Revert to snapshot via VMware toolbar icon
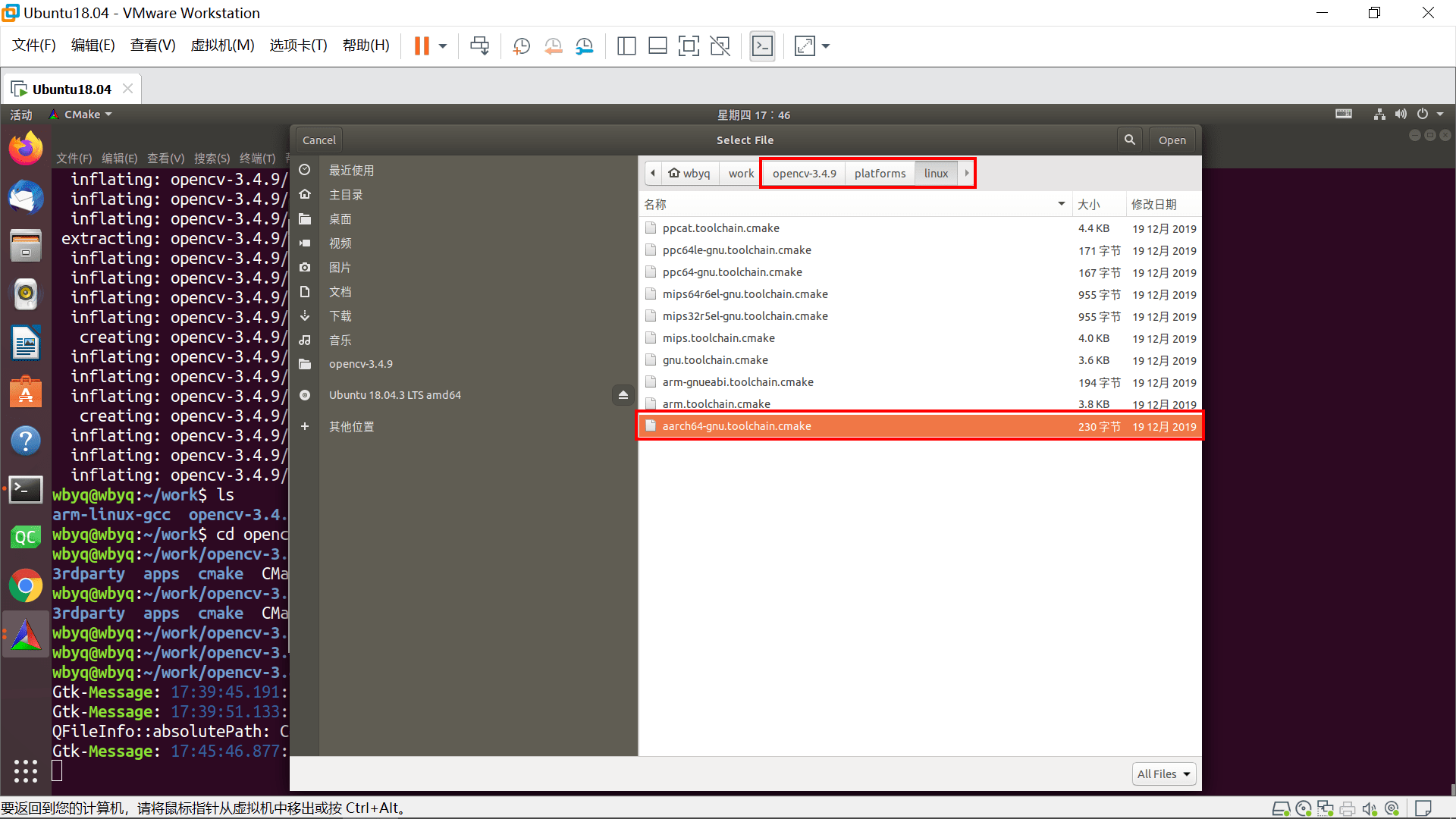1456x819 pixels. pyautogui.click(x=553, y=46)
